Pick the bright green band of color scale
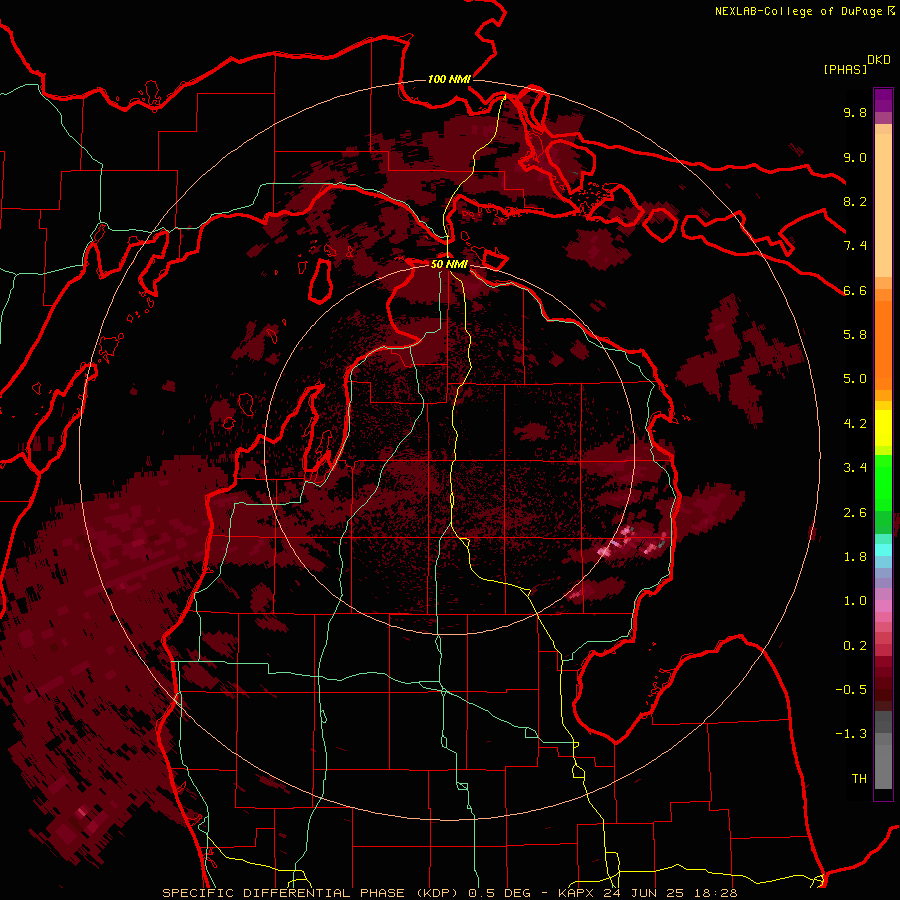 [x=883, y=482]
